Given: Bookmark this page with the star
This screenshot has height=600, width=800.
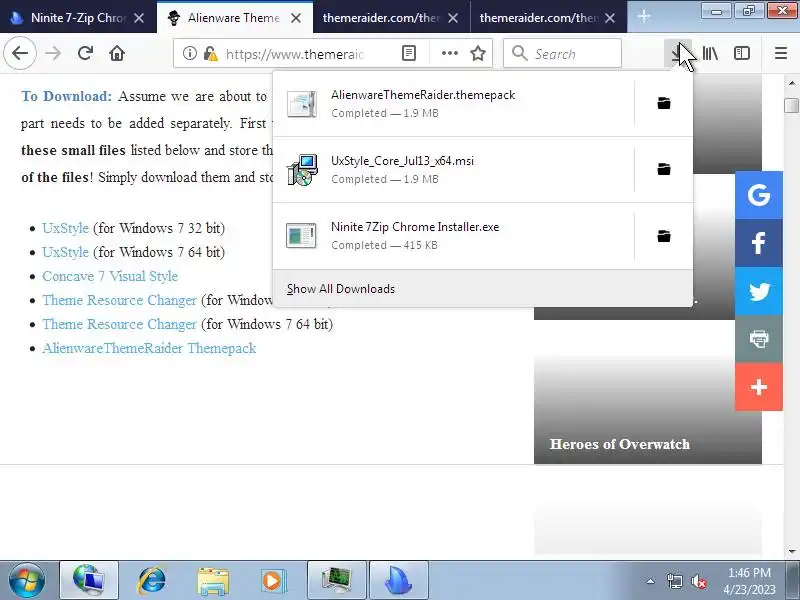Looking at the screenshot, I should [x=478, y=53].
